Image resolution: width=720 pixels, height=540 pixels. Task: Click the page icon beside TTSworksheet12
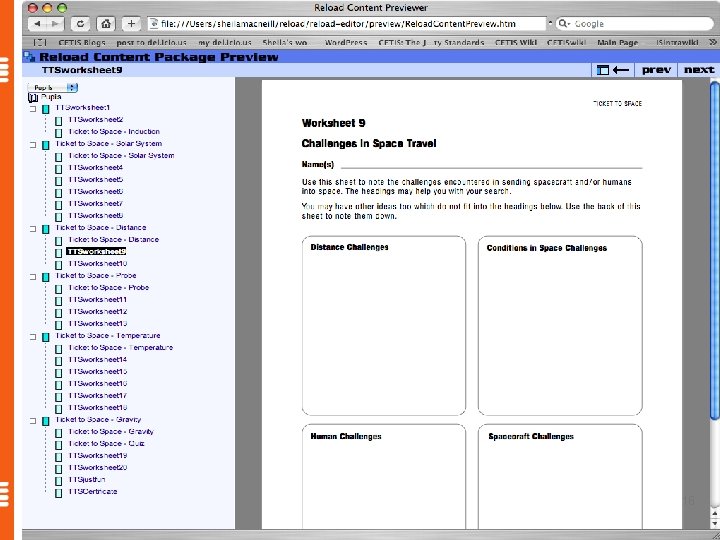(58, 313)
